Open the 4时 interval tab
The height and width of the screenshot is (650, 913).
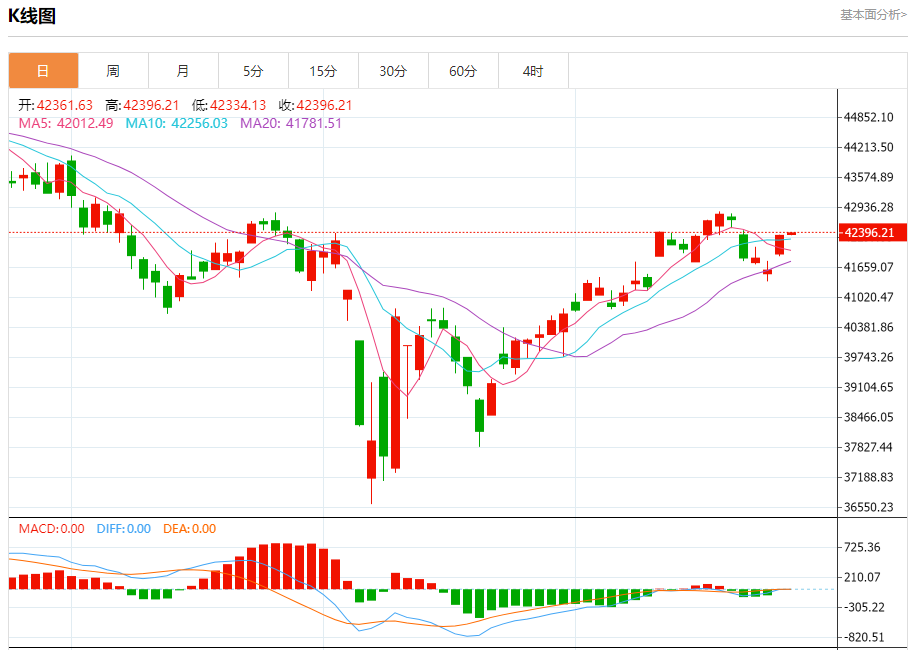(533, 71)
